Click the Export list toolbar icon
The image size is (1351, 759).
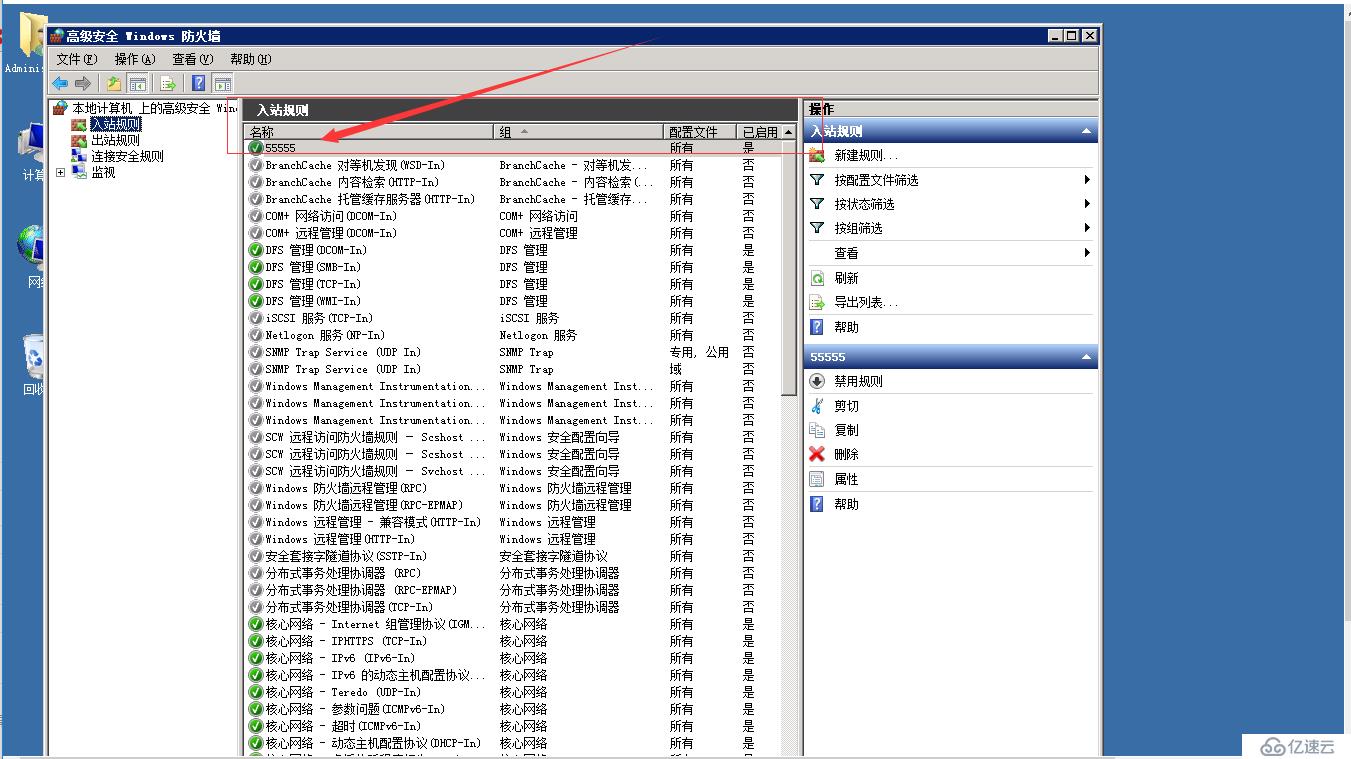coord(168,84)
